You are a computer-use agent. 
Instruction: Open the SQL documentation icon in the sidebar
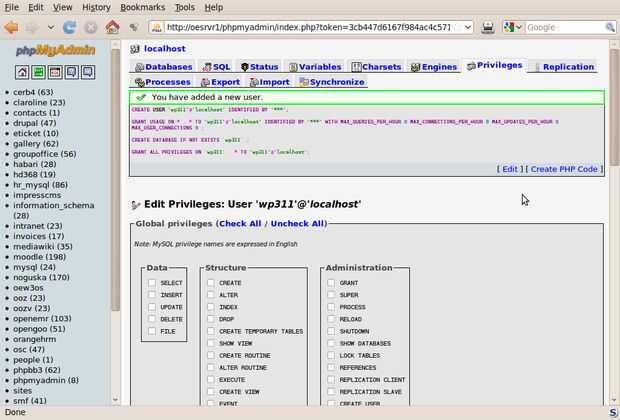88,72
